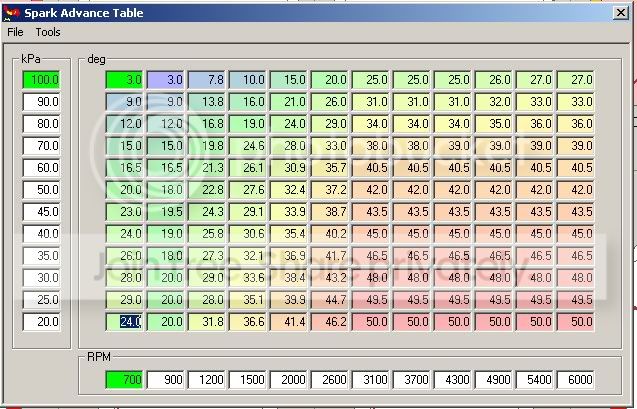Viewport: 637px width, 409px height.
Task: Click the 19.8 deg spark cell
Action: coord(206,145)
